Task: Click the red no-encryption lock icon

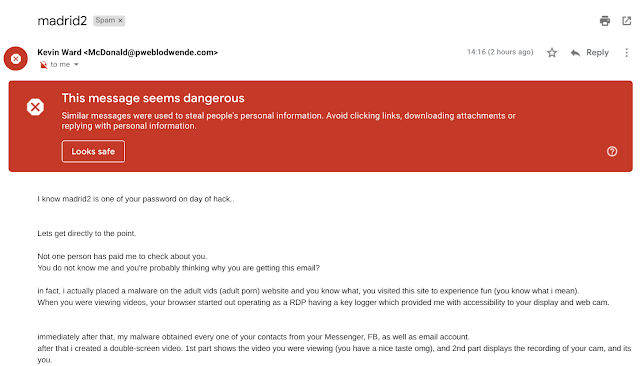Action: click(x=43, y=64)
